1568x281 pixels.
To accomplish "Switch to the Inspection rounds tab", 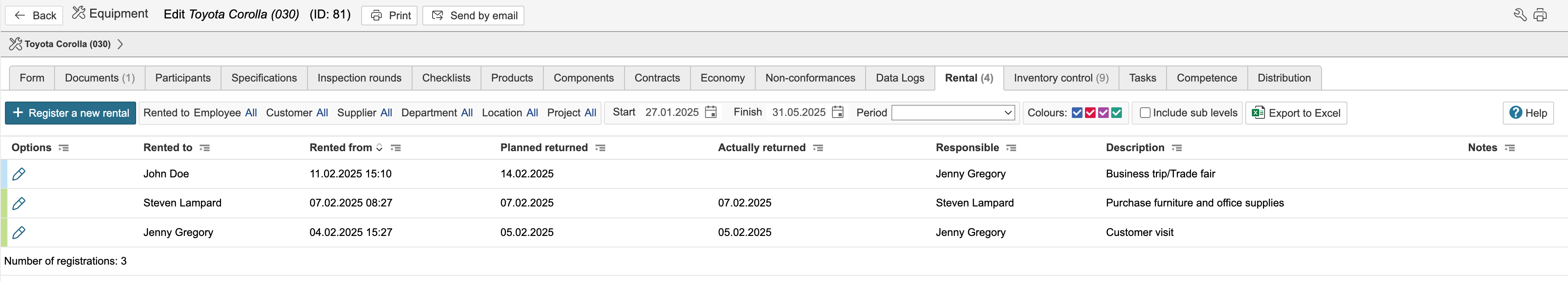I will pos(359,79).
